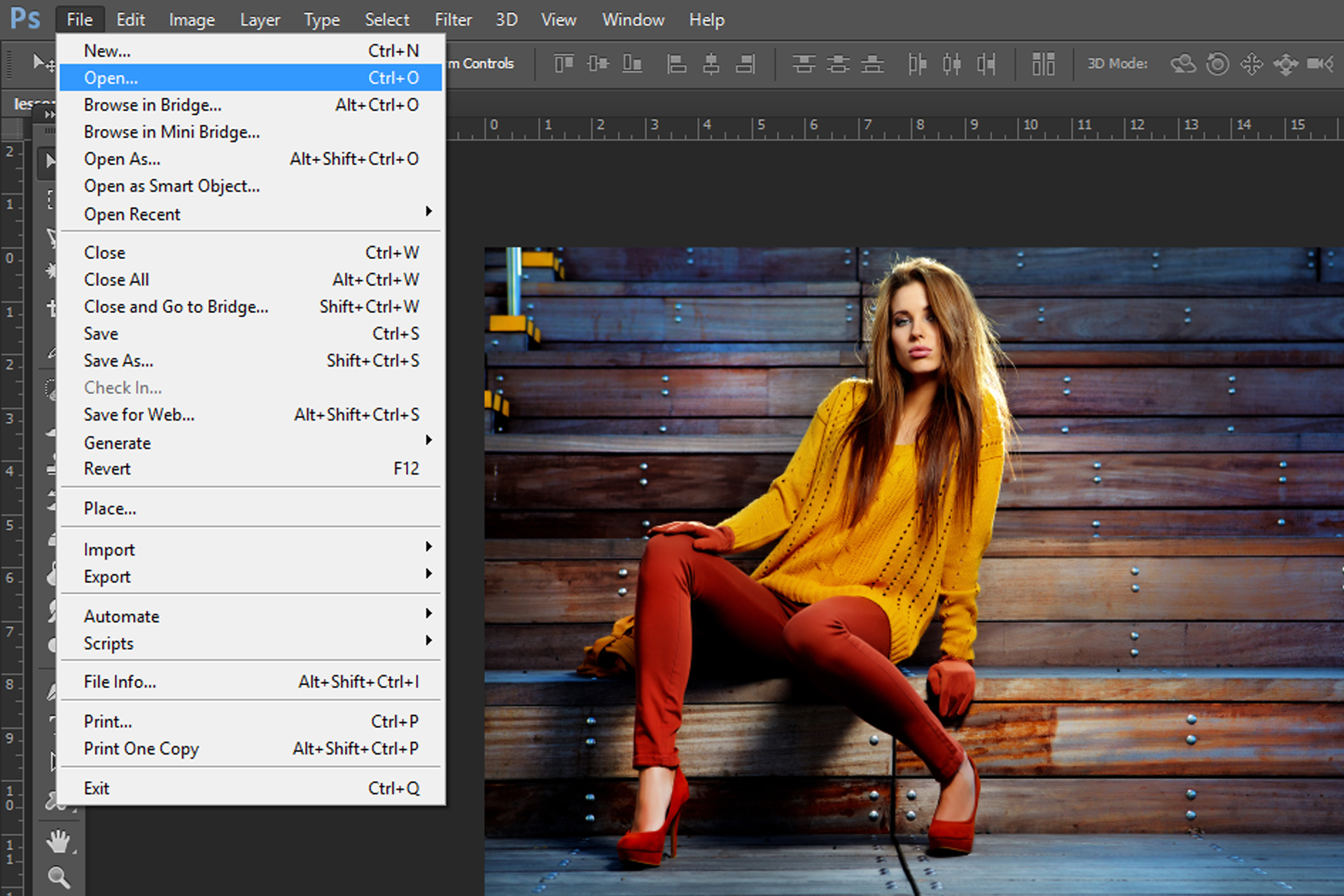Collapse the tools panel with double arrows
This screenshot has width=1344, height=896.
pyautogui.click(x=49, y=113)
